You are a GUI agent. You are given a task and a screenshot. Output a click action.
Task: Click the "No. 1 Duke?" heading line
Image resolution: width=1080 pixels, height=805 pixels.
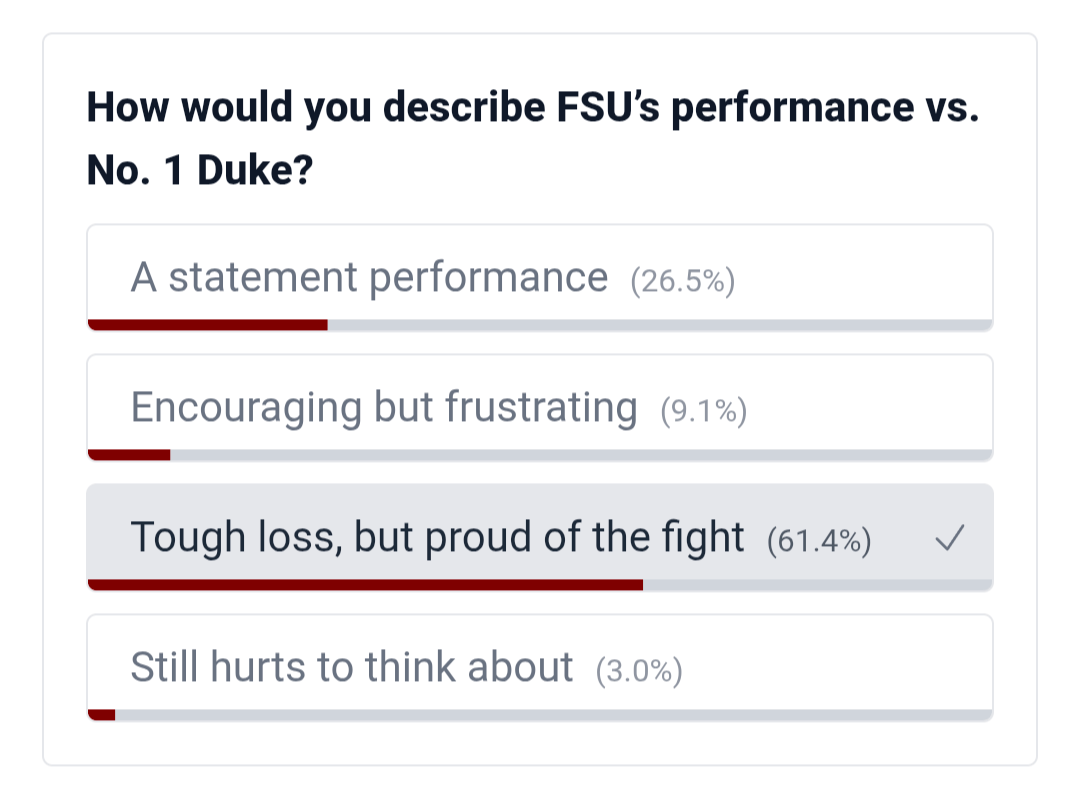coord(200,172)
